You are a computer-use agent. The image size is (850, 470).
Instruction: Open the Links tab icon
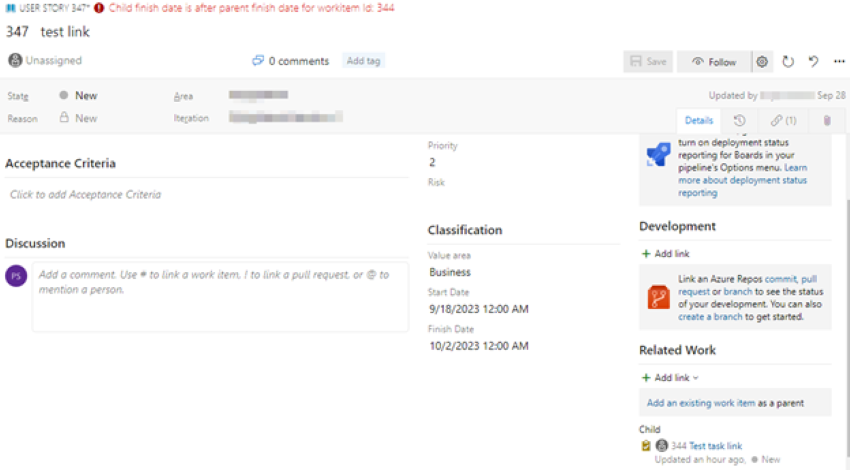click(x=783, y=121)
